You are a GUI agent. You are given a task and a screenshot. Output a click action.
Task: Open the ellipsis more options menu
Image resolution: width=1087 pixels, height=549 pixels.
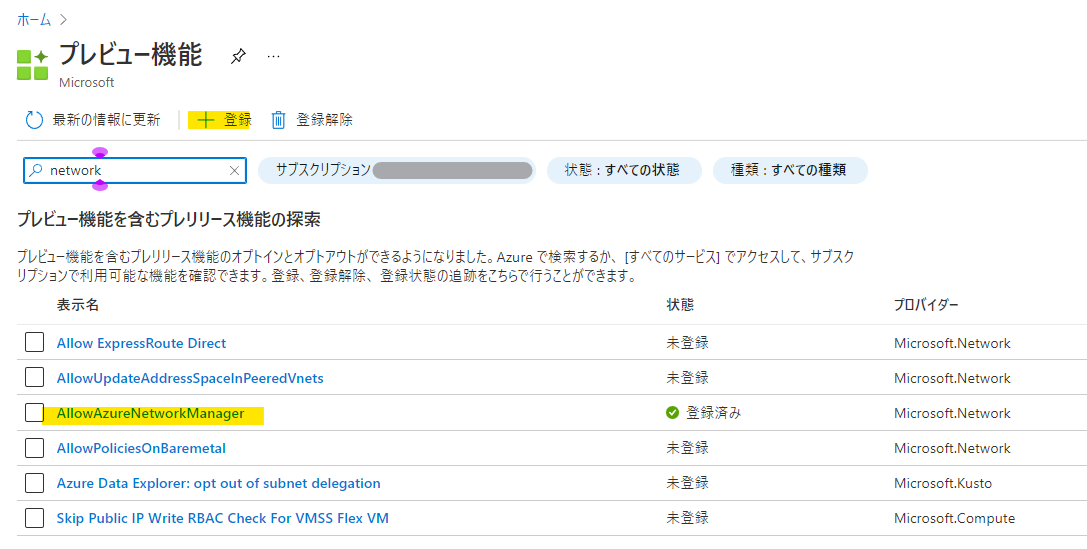coord(273,57)
